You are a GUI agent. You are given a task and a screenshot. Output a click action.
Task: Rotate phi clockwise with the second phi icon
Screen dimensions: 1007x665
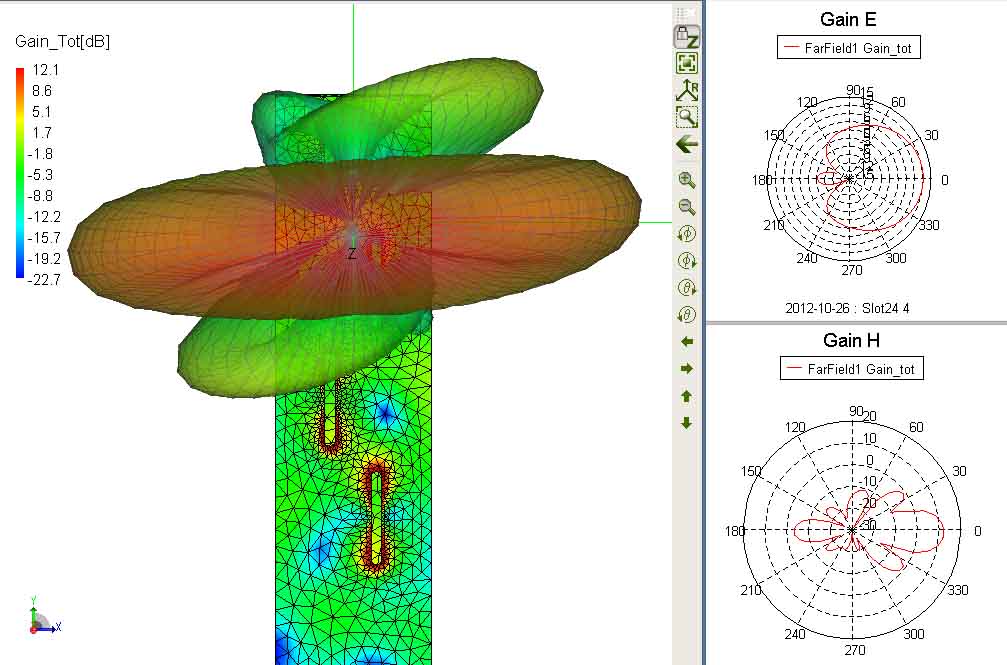[687, 260]
